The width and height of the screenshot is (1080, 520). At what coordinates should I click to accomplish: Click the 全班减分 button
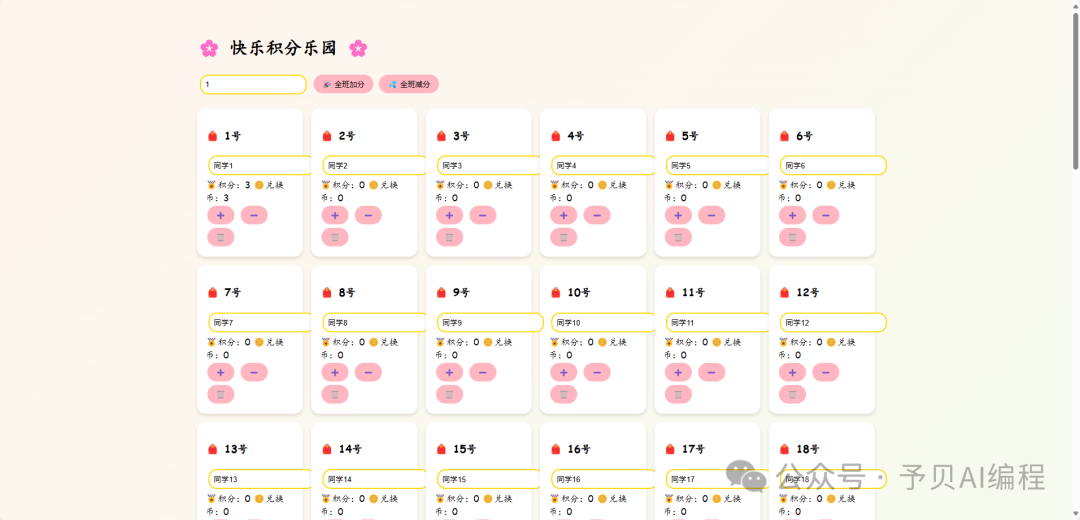coord(408,84)
